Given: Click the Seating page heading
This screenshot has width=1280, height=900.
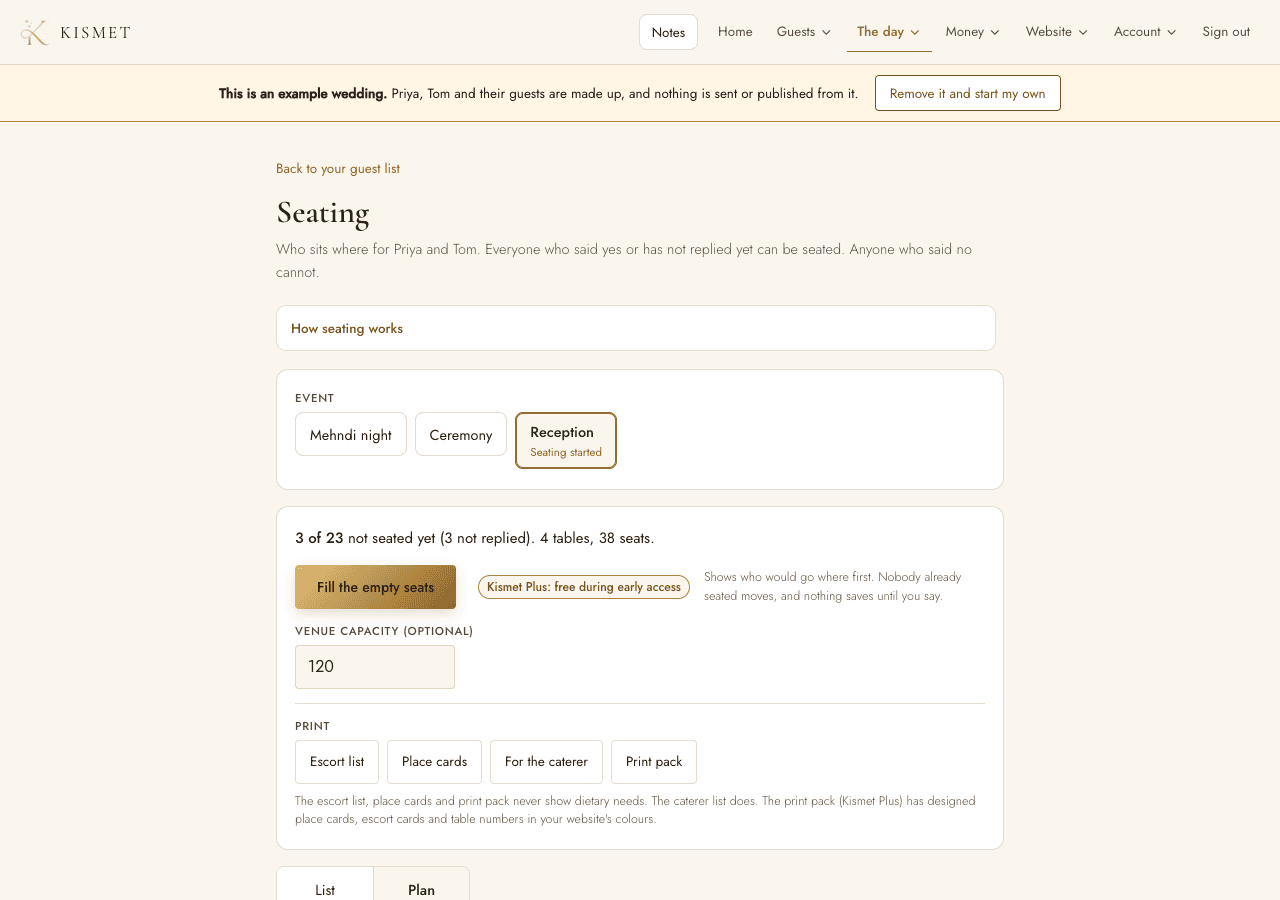Looking at the screenshot, I should 323,212.
